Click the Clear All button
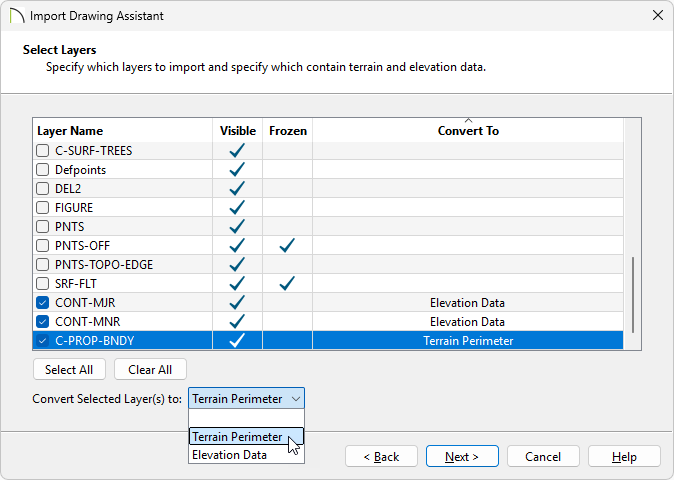This screenshot has width=674, height=480. (x=150, y=370)
